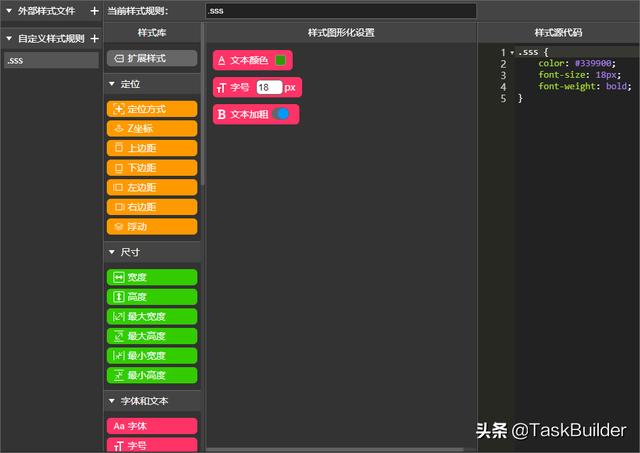Collapse the 字体和文本 category
Viewport: 640px width, 453px height.
(112, 401)
